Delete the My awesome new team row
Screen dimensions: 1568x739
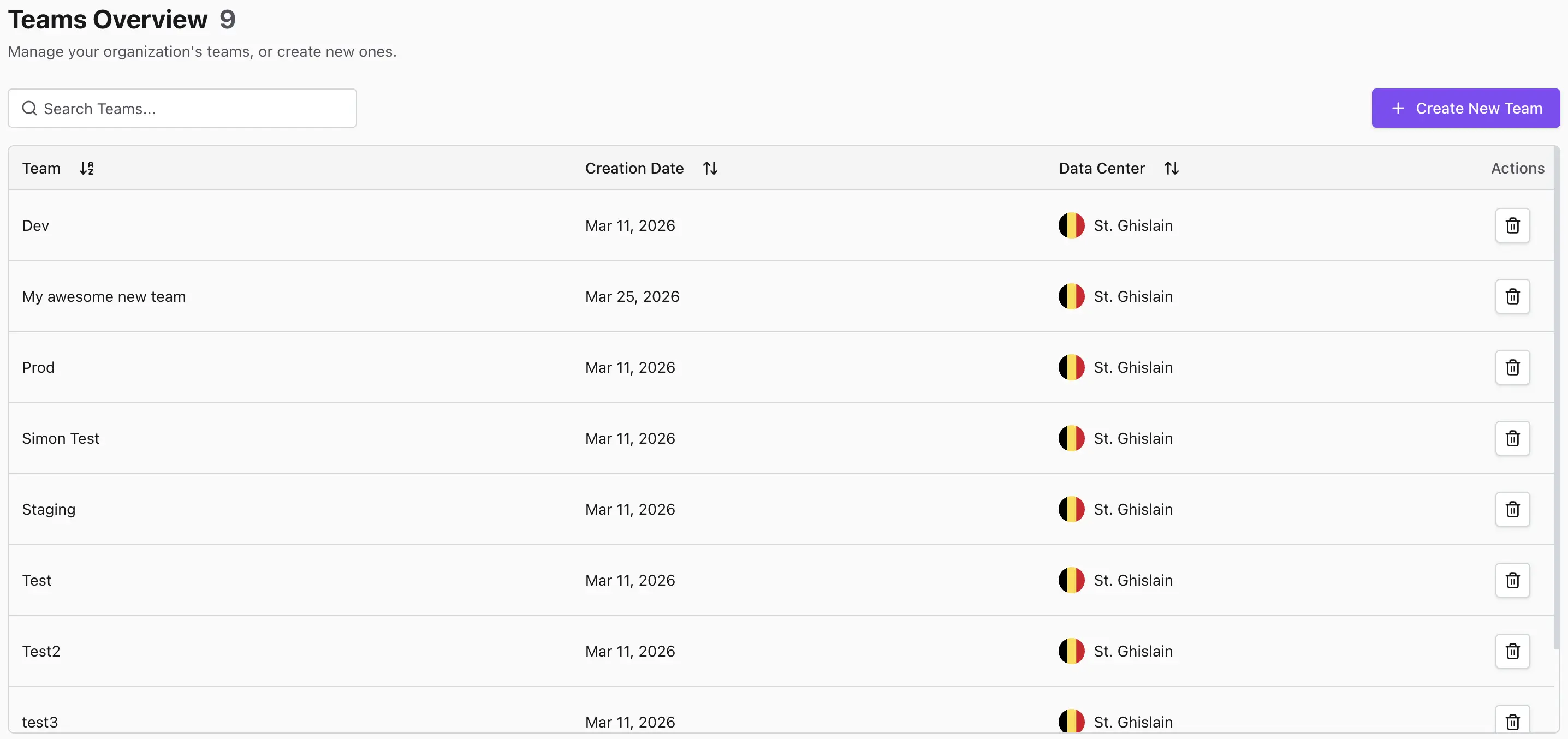pyautogui.click(x=1512, y=296)
